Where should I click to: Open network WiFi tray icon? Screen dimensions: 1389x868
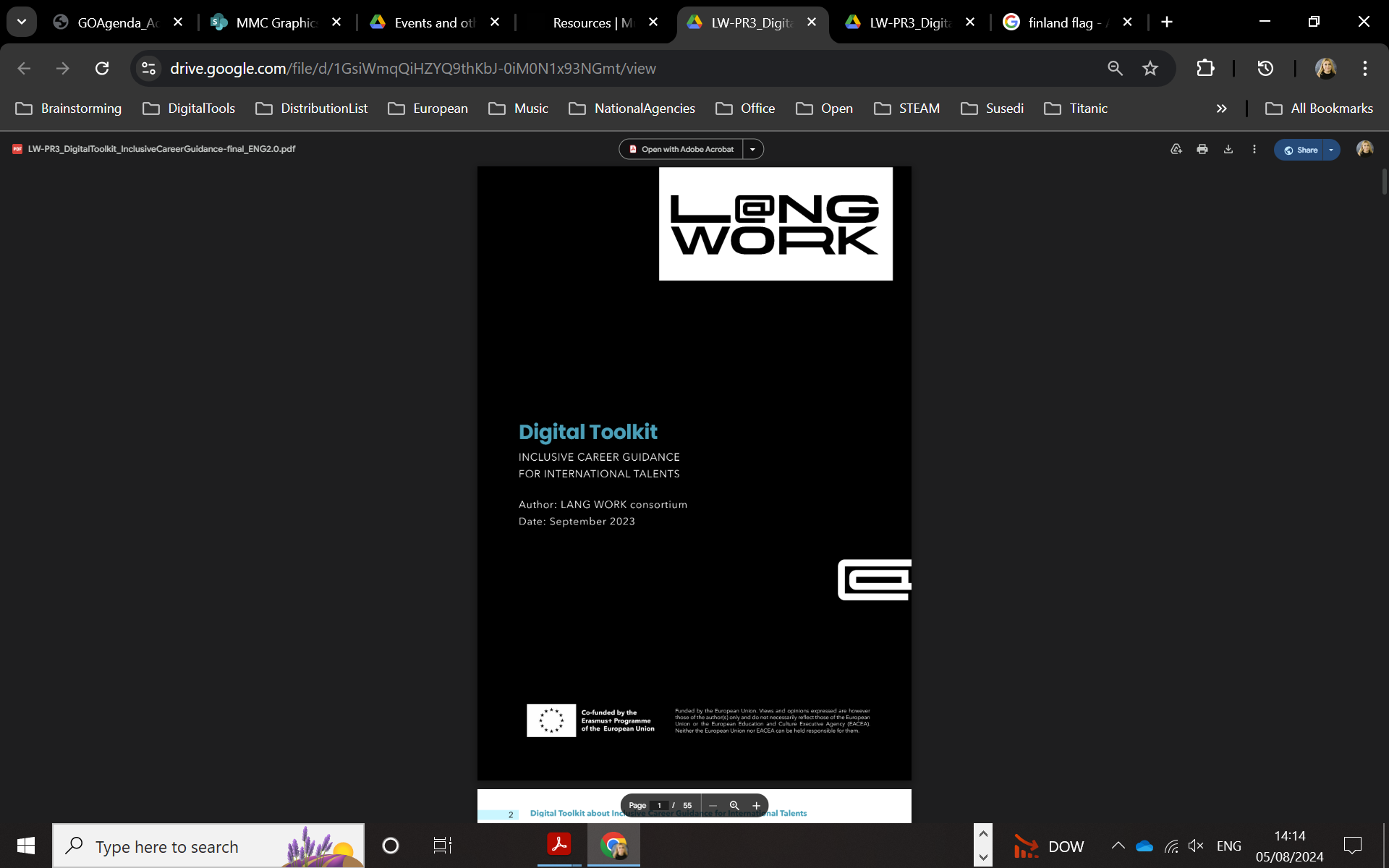1171,846
